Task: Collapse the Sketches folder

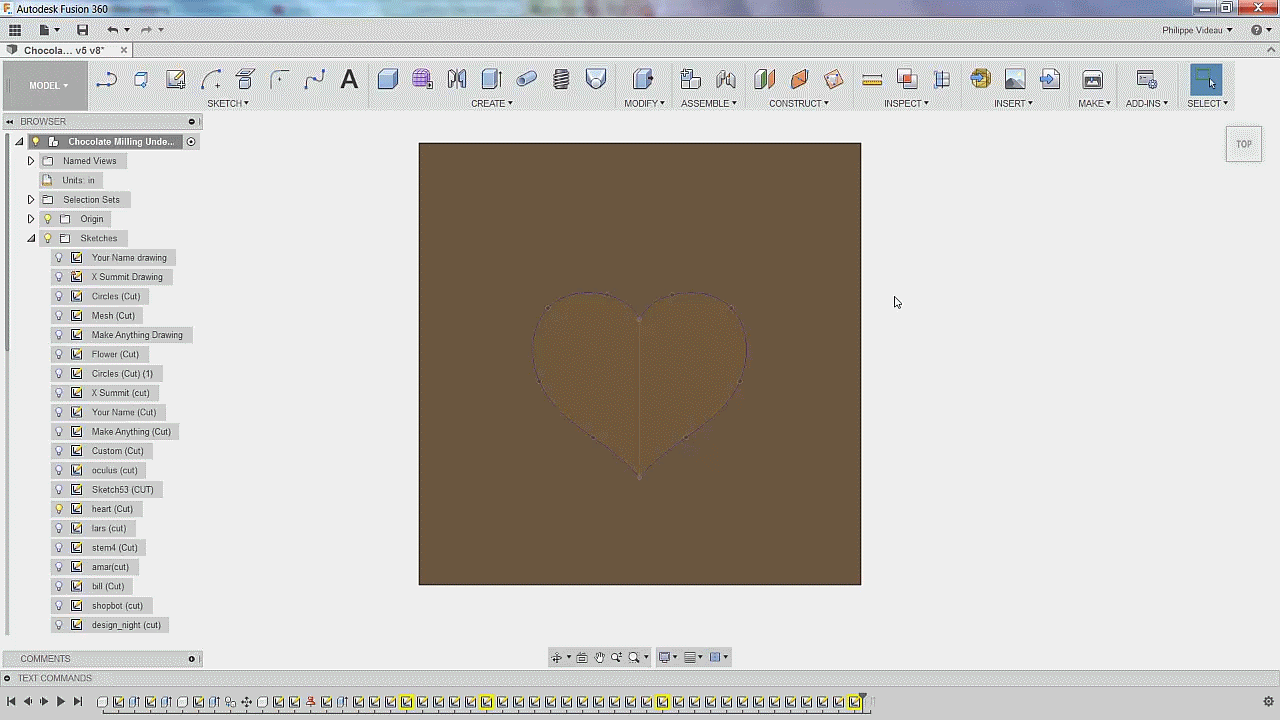Action: point(31,239)
